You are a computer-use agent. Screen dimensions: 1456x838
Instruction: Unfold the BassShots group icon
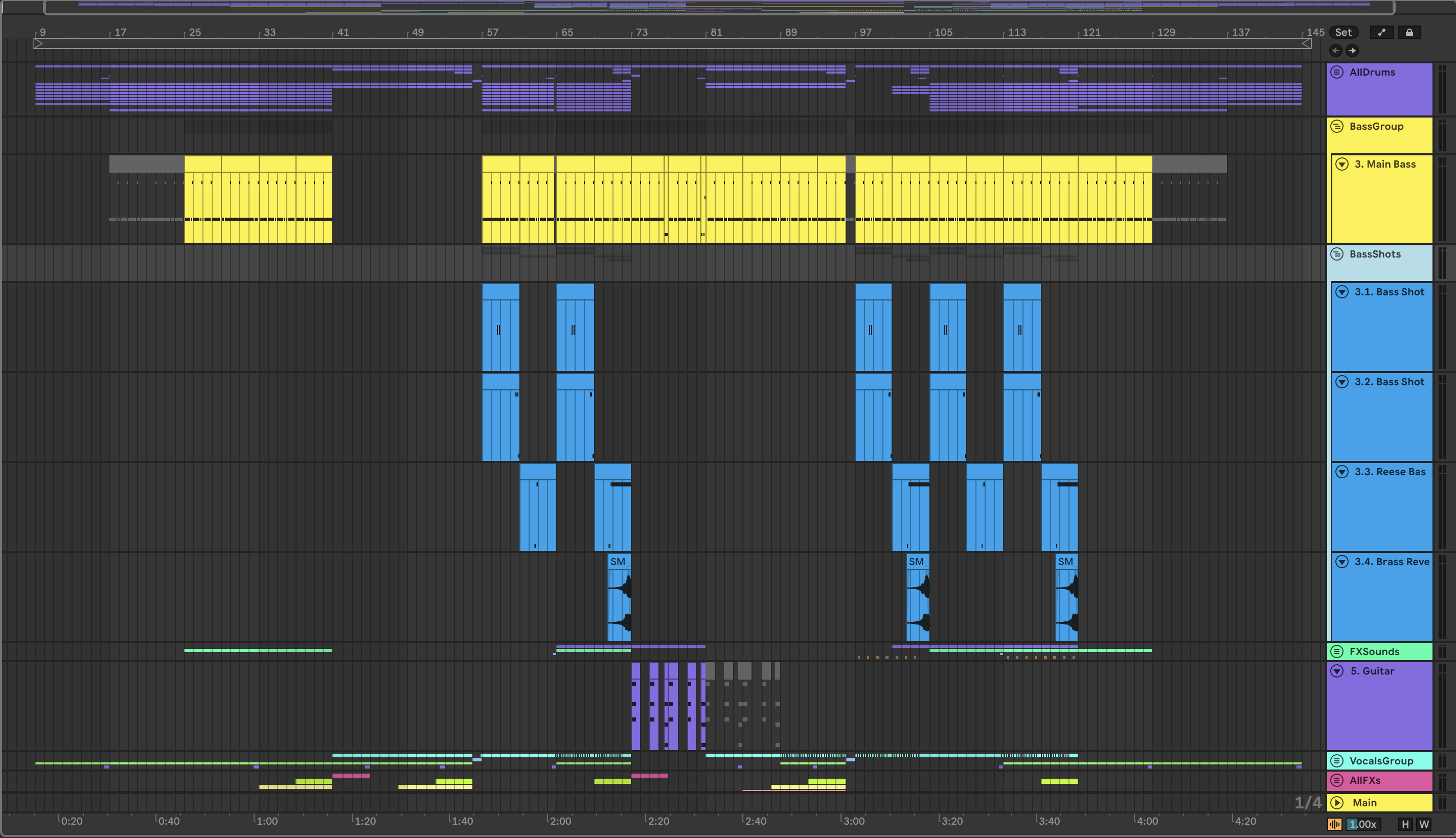(x=1337, y=254)
